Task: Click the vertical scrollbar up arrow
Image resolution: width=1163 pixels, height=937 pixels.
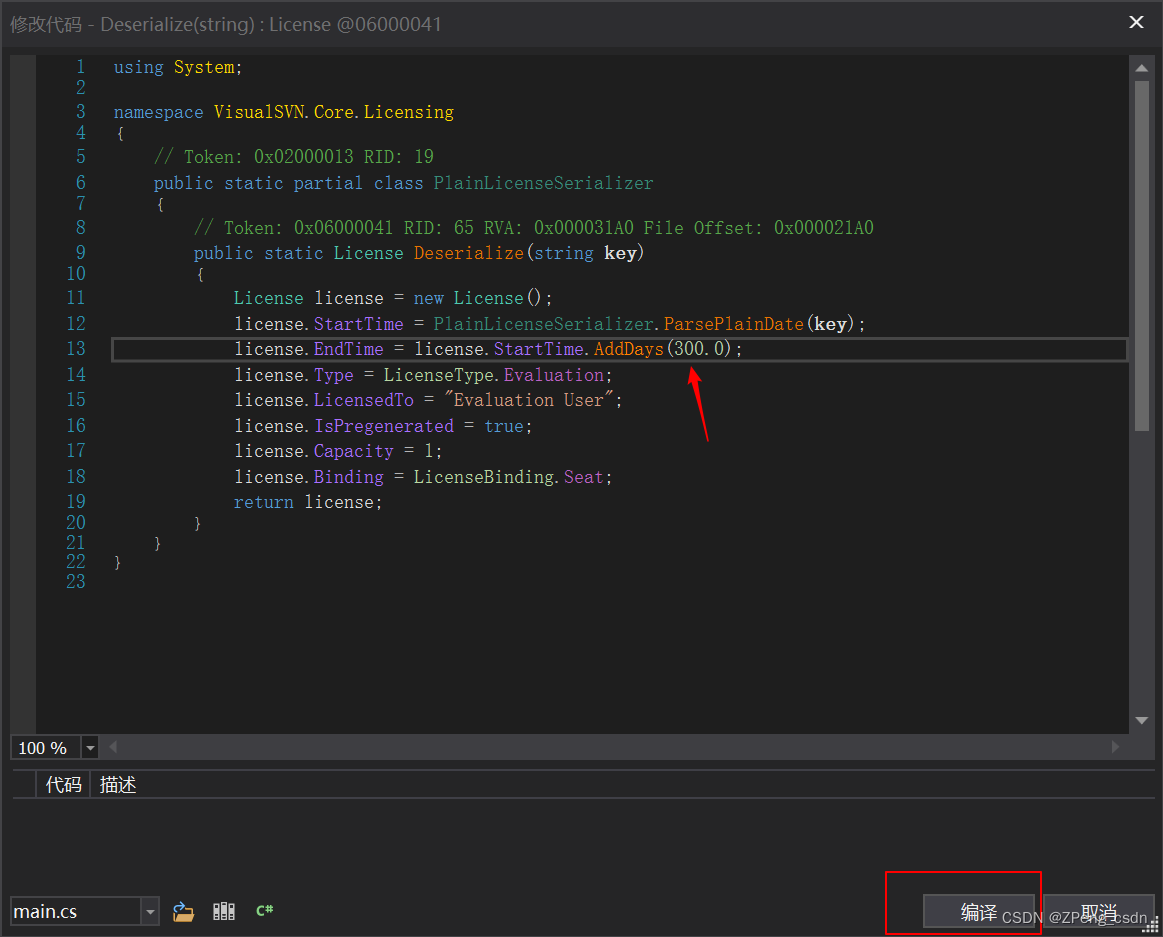Action: click(1141, 68)
